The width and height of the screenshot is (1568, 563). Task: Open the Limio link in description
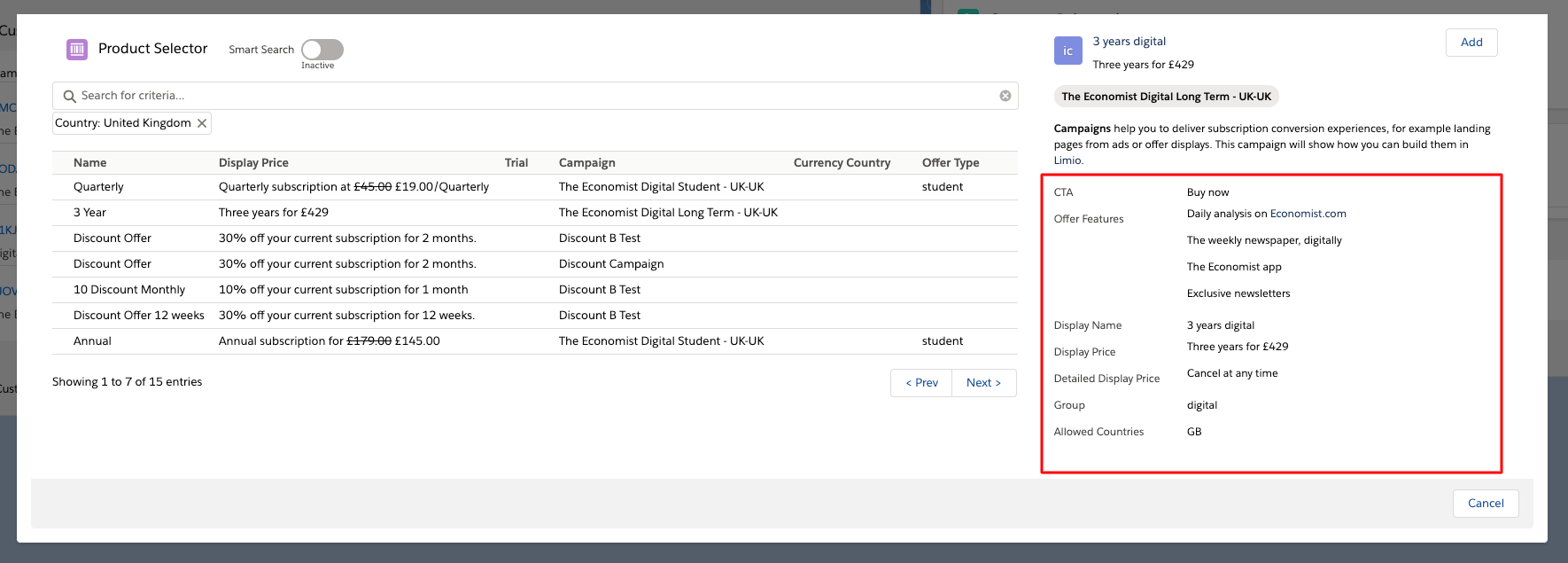(1067, 160)
